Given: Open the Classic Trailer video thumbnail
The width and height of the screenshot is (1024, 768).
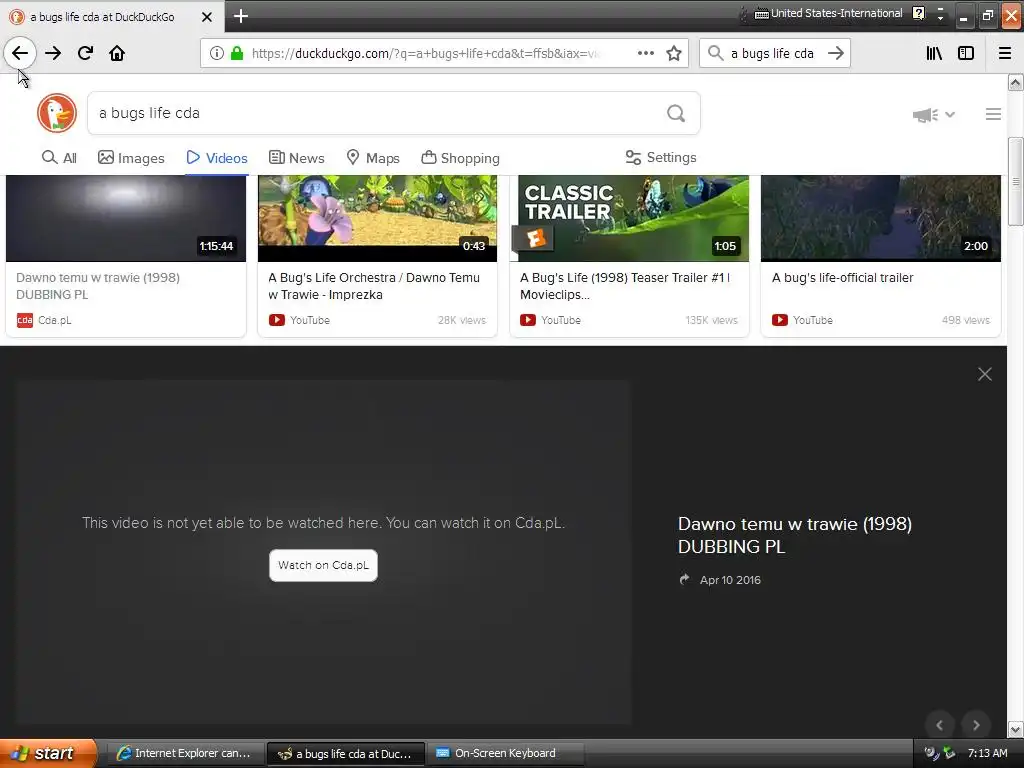Looking at the screenshot, I should pos(630,218).
